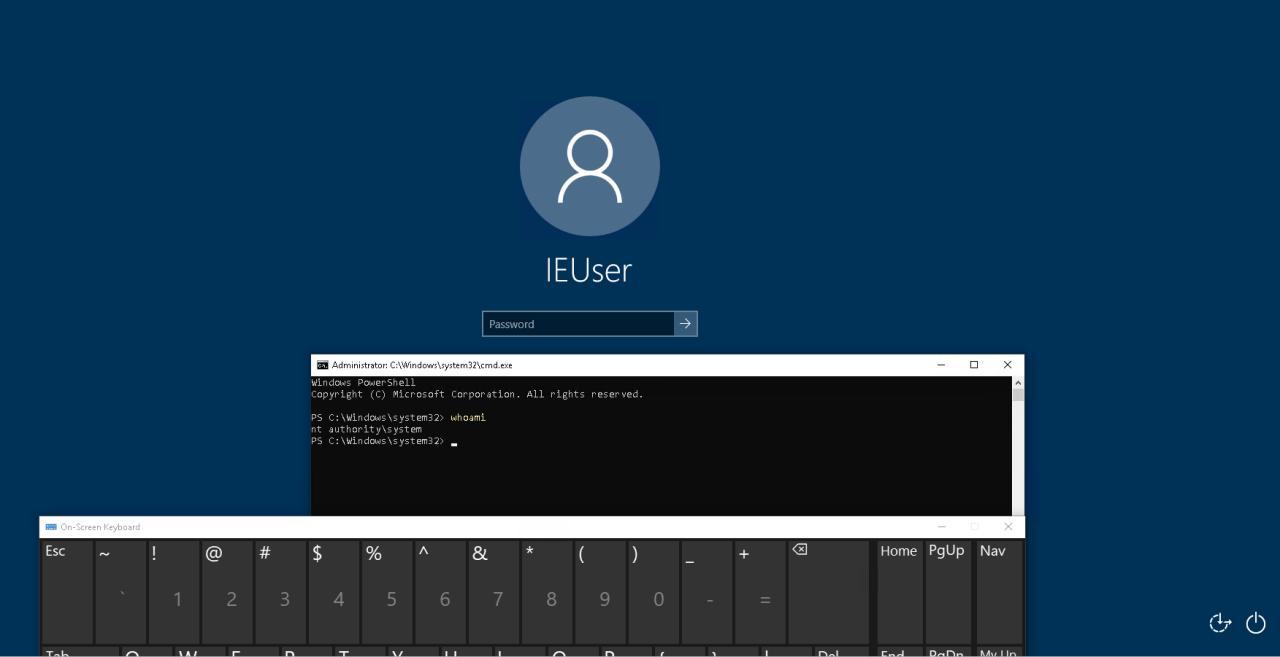Image resolution: width=1280 pixels, height=657 pixels.
Task: Click the "Administrator: C:\Windows\system32\cmd.exe" title text
Action: (x=422, y=365)
